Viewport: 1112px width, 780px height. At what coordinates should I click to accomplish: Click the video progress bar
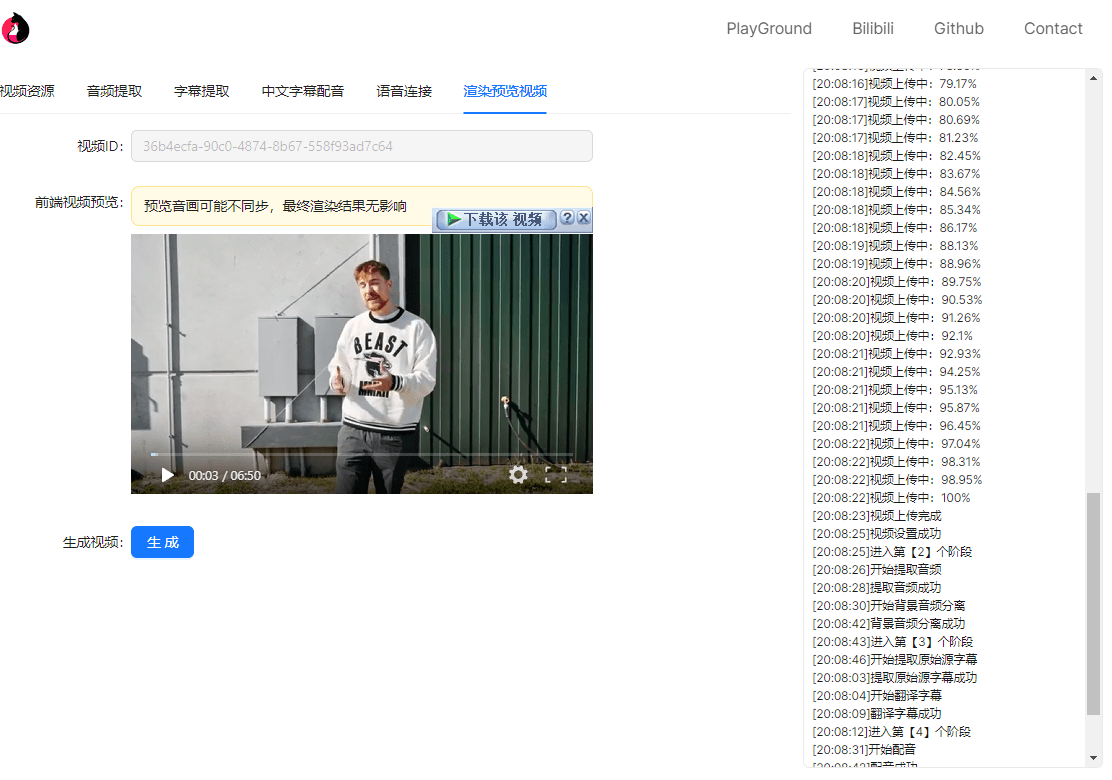pos(360,455)
